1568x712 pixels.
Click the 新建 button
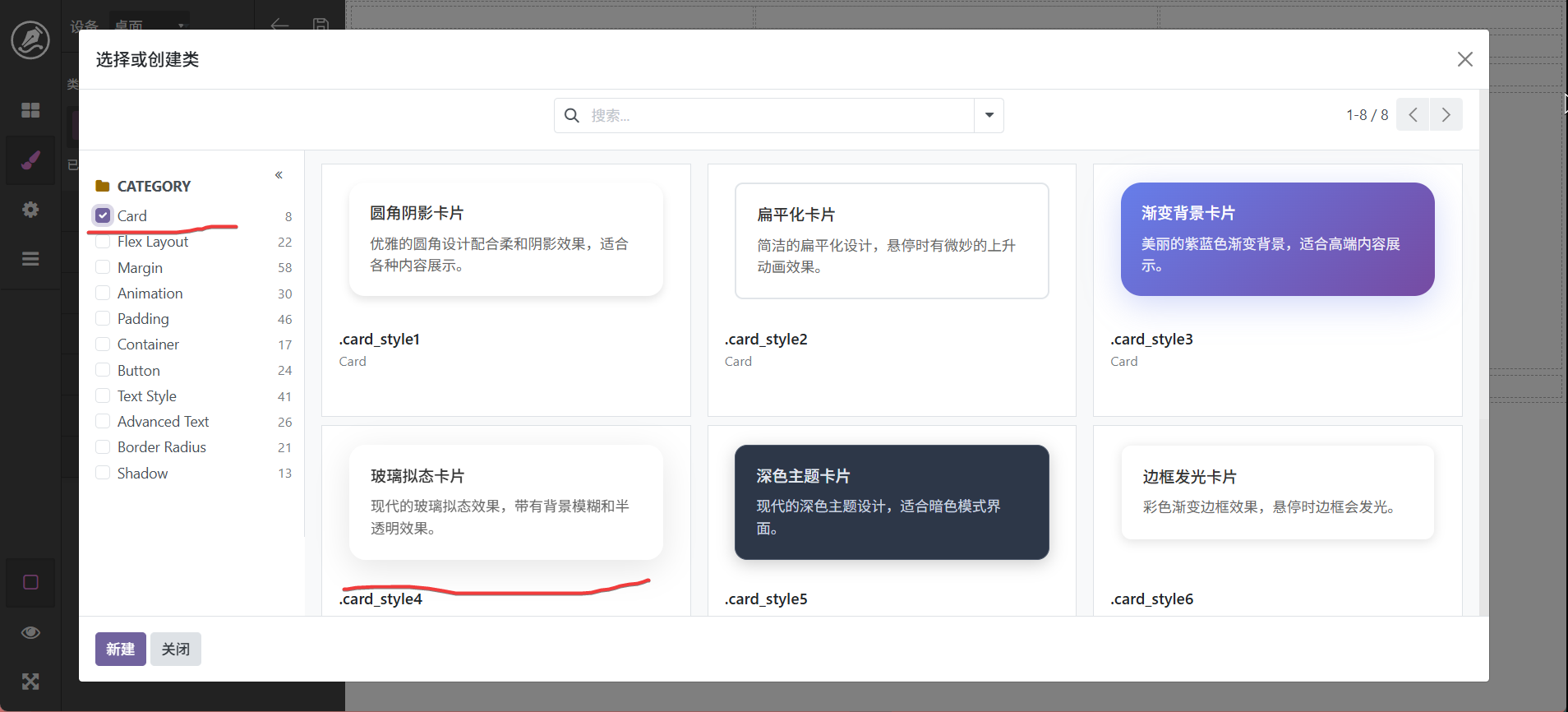tap(120, 649)
